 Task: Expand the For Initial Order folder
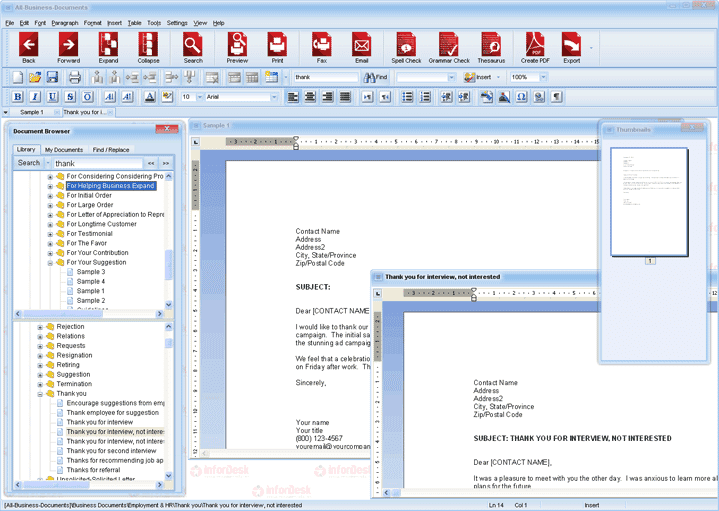(x=50, y=196)
